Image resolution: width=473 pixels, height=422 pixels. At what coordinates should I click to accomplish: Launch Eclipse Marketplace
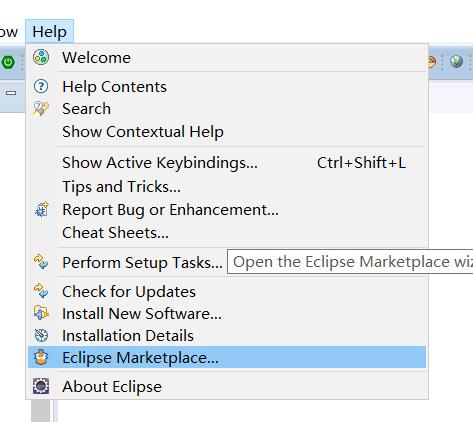pyautogui.click(x=227, y=357)
